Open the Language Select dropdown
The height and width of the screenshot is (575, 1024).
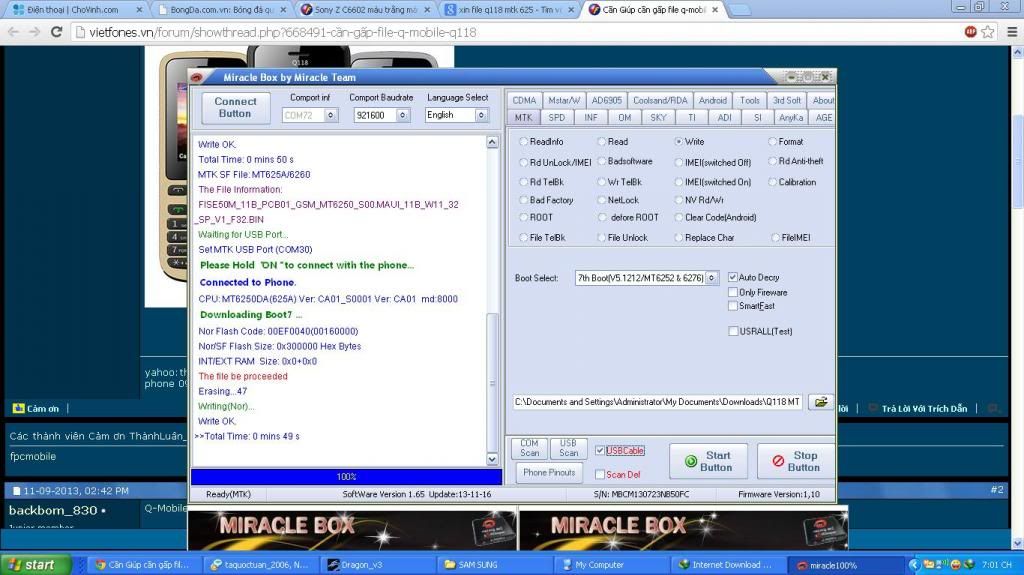(x=481, y=115)
